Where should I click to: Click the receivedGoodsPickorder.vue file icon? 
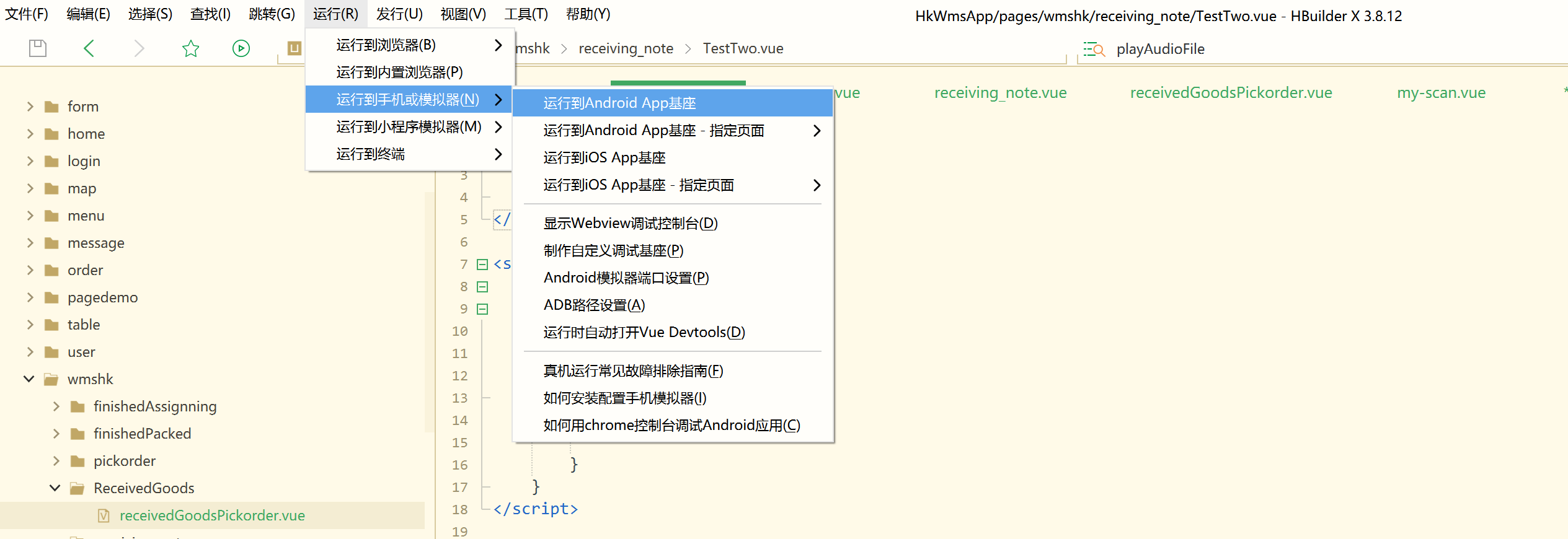tap(104, 515)
